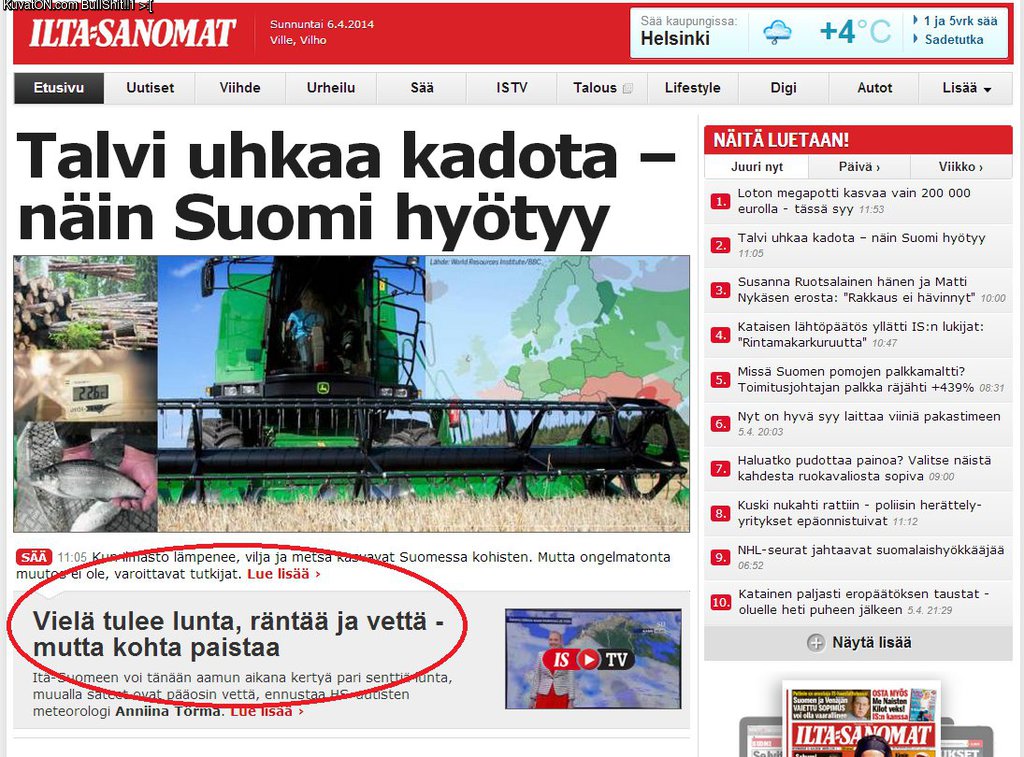Click the combine harvester main image
This screenshot has width=1024, height=757.
(x=422, y=393)
